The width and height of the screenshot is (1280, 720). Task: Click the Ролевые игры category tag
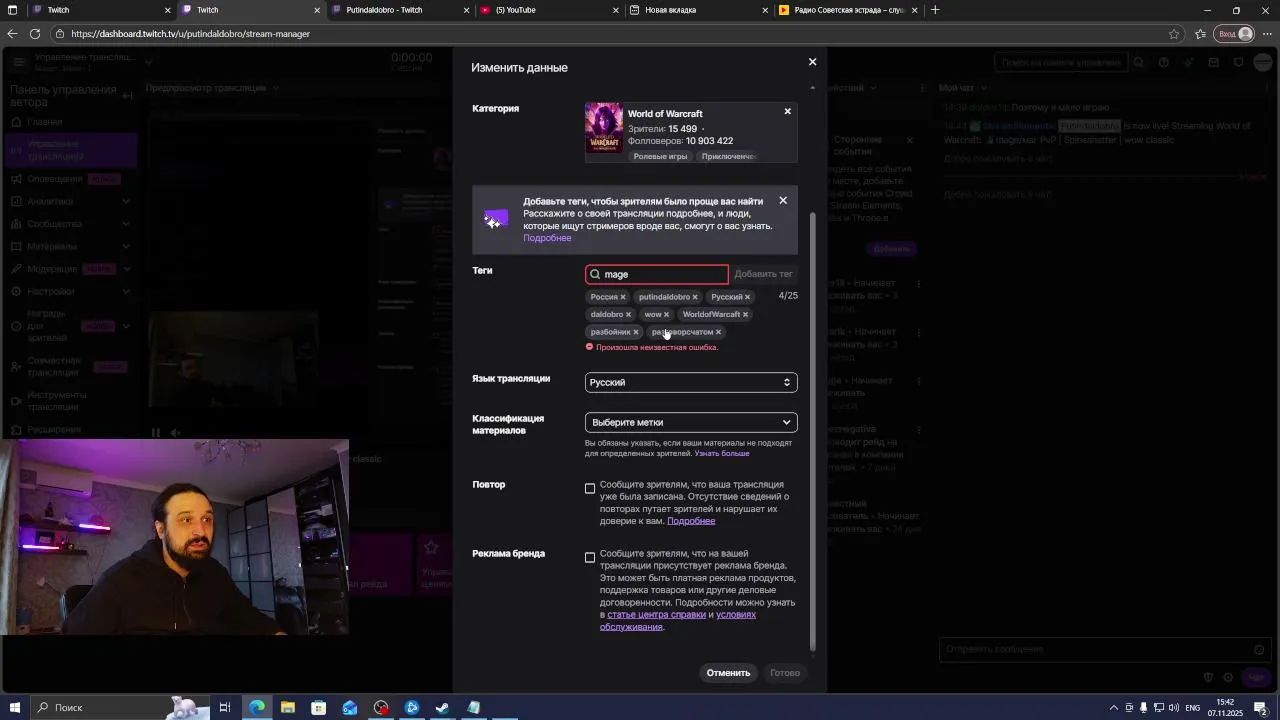(660, 156)
